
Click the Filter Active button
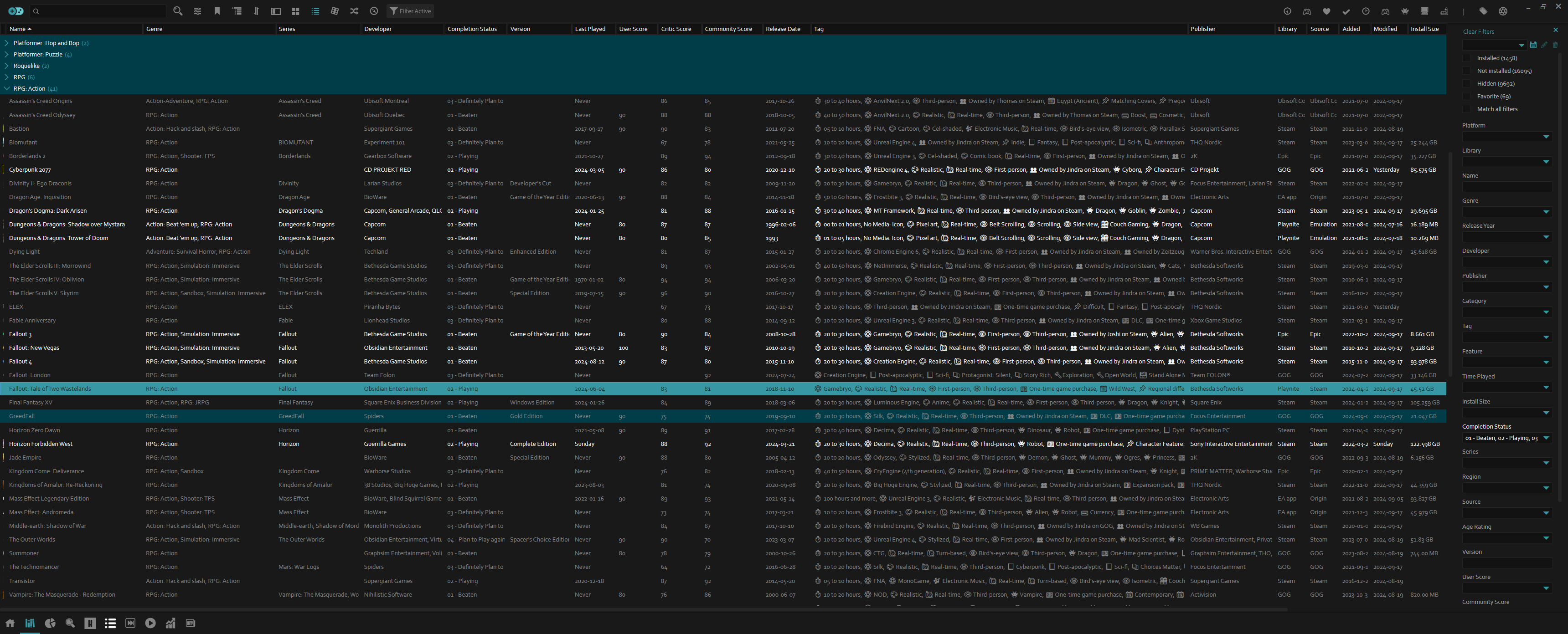[x=411, y=11]
